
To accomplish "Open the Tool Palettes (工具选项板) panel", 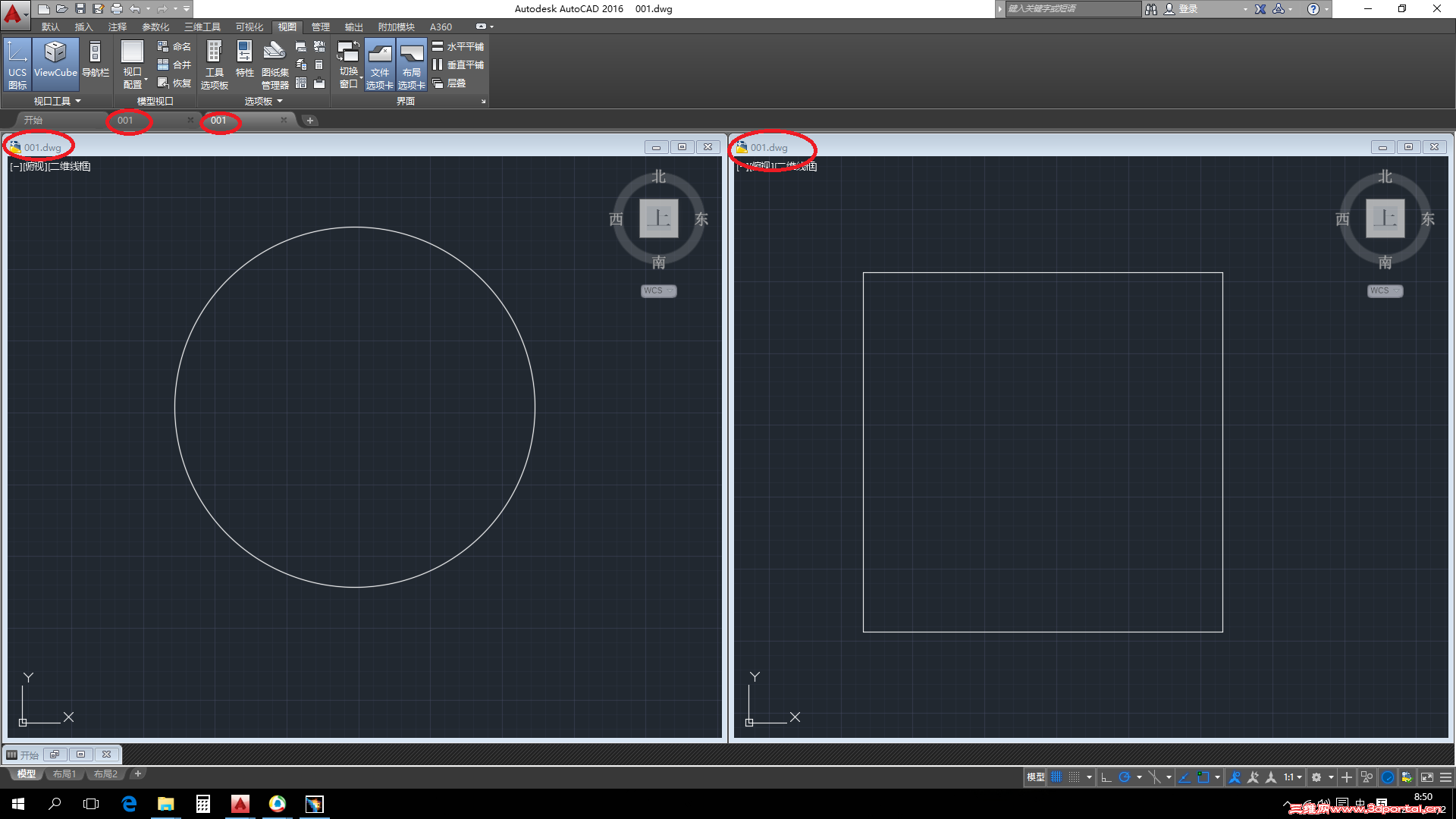I will [x=214, y=64].
